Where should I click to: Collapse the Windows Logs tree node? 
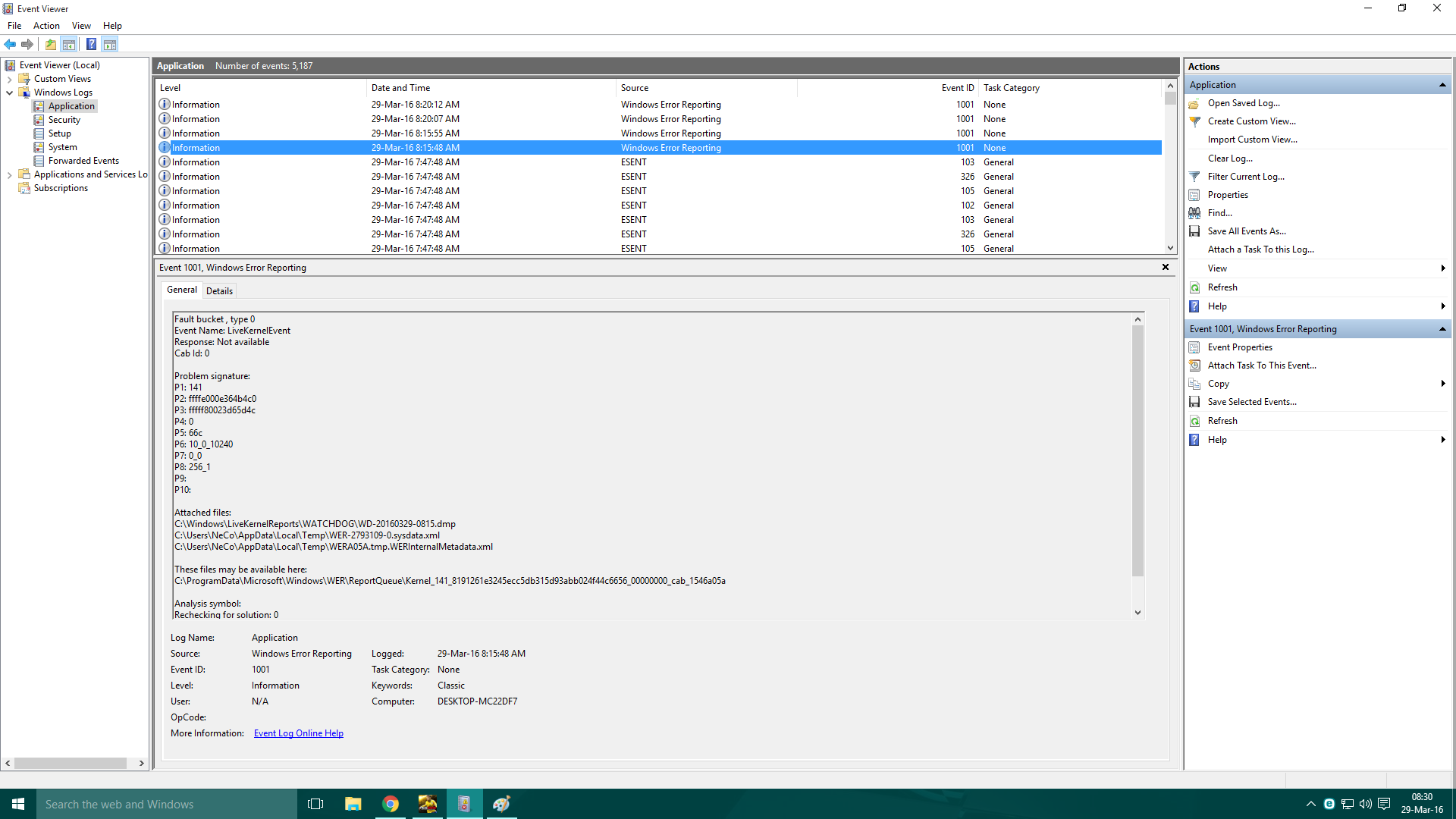pos(9,93)
